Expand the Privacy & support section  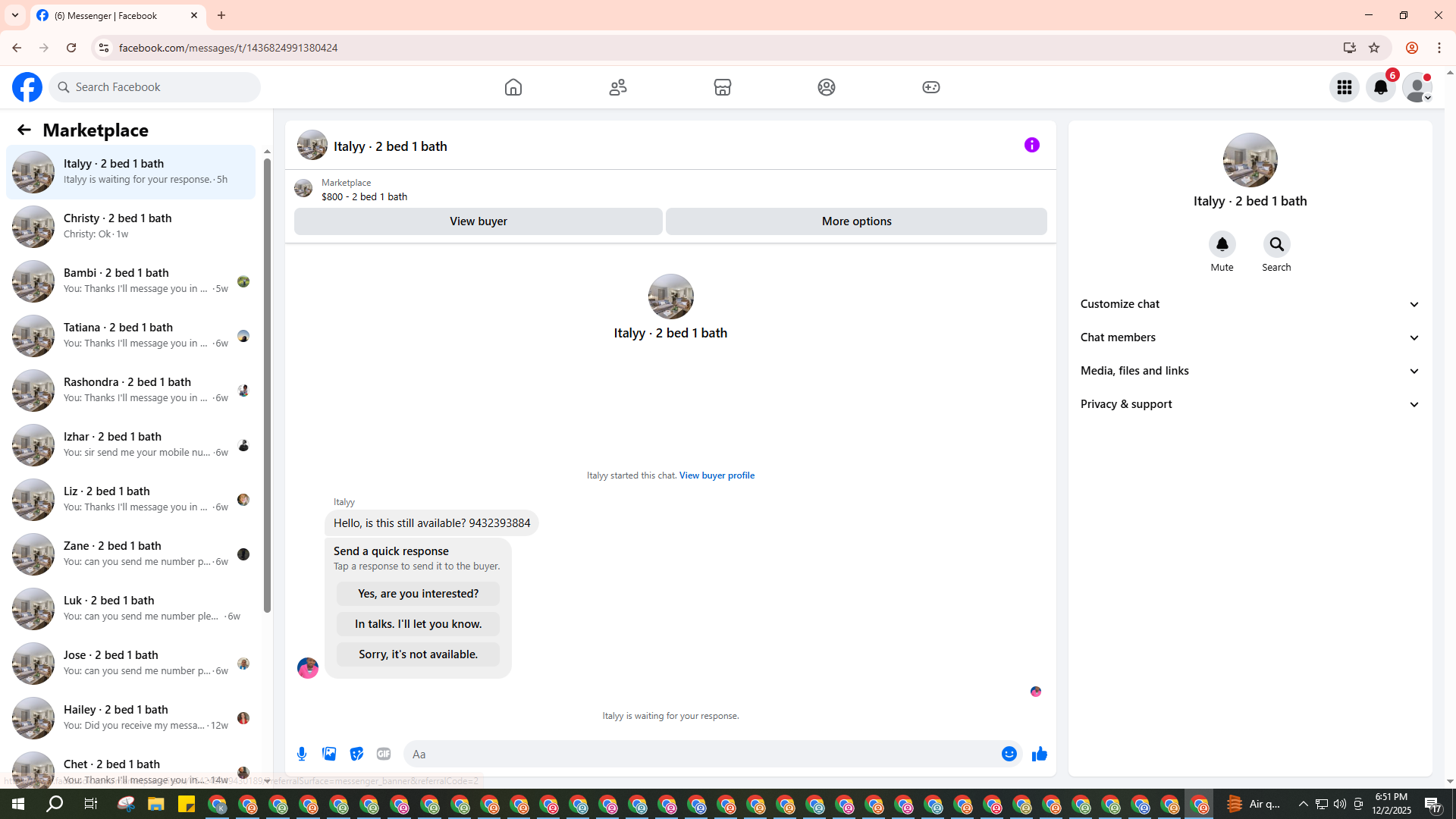(1250, 404)
